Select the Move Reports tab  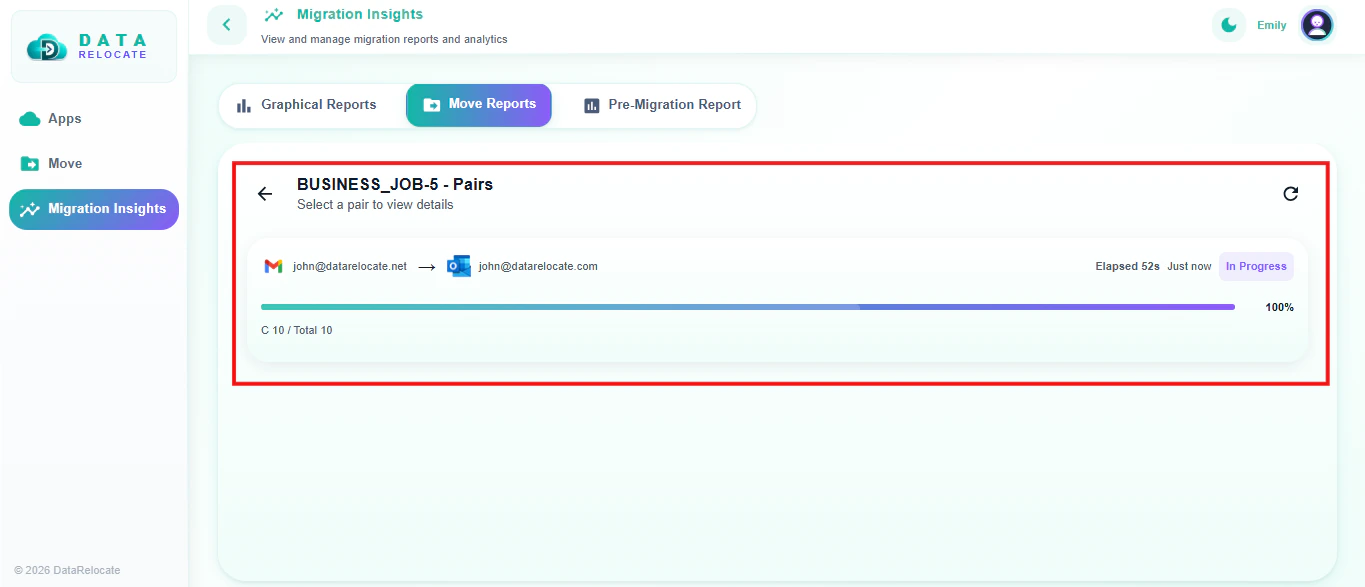479,105
